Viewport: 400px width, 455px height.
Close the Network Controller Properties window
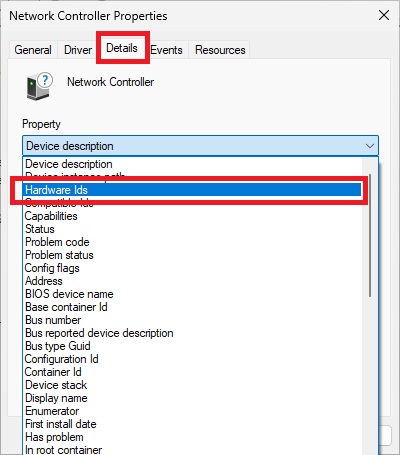point(384,15)
